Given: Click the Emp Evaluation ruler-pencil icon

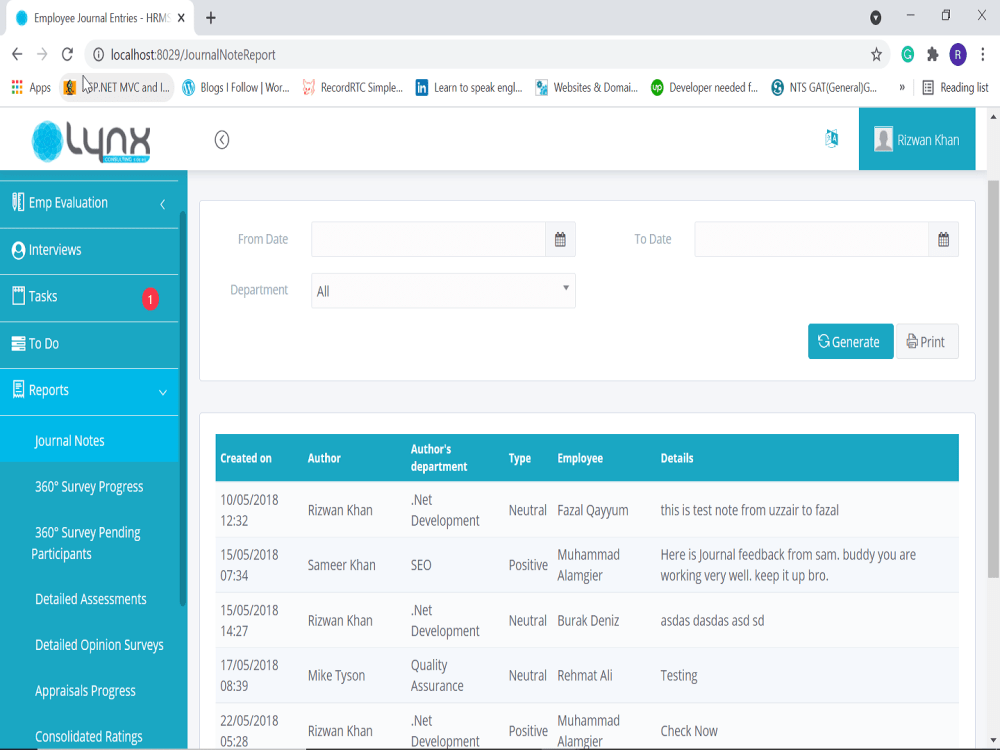Looking at the screenshot, I should point(18,202).
